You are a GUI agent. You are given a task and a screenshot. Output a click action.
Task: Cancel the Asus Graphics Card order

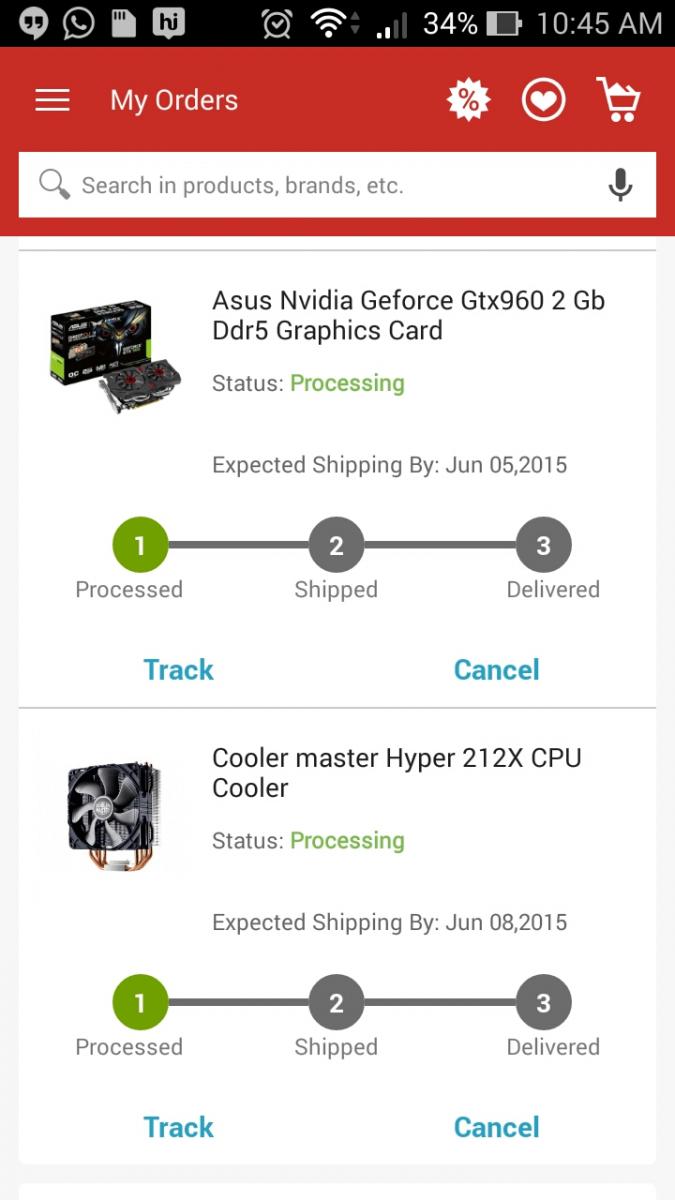496,670
